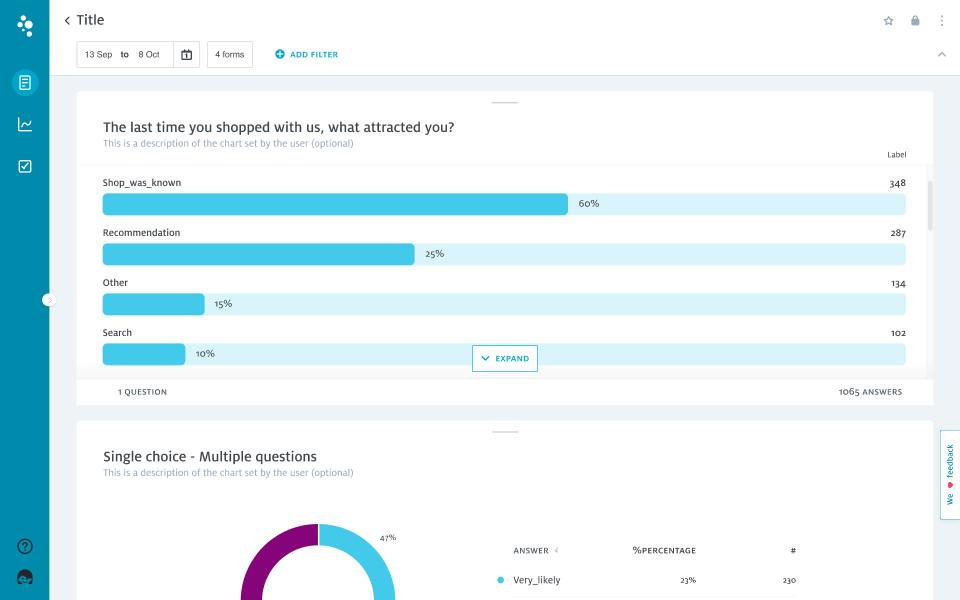Screen dimensions: 960x600
Task: Click the Recommendation 25% bar
Action: tap(258, 254)
